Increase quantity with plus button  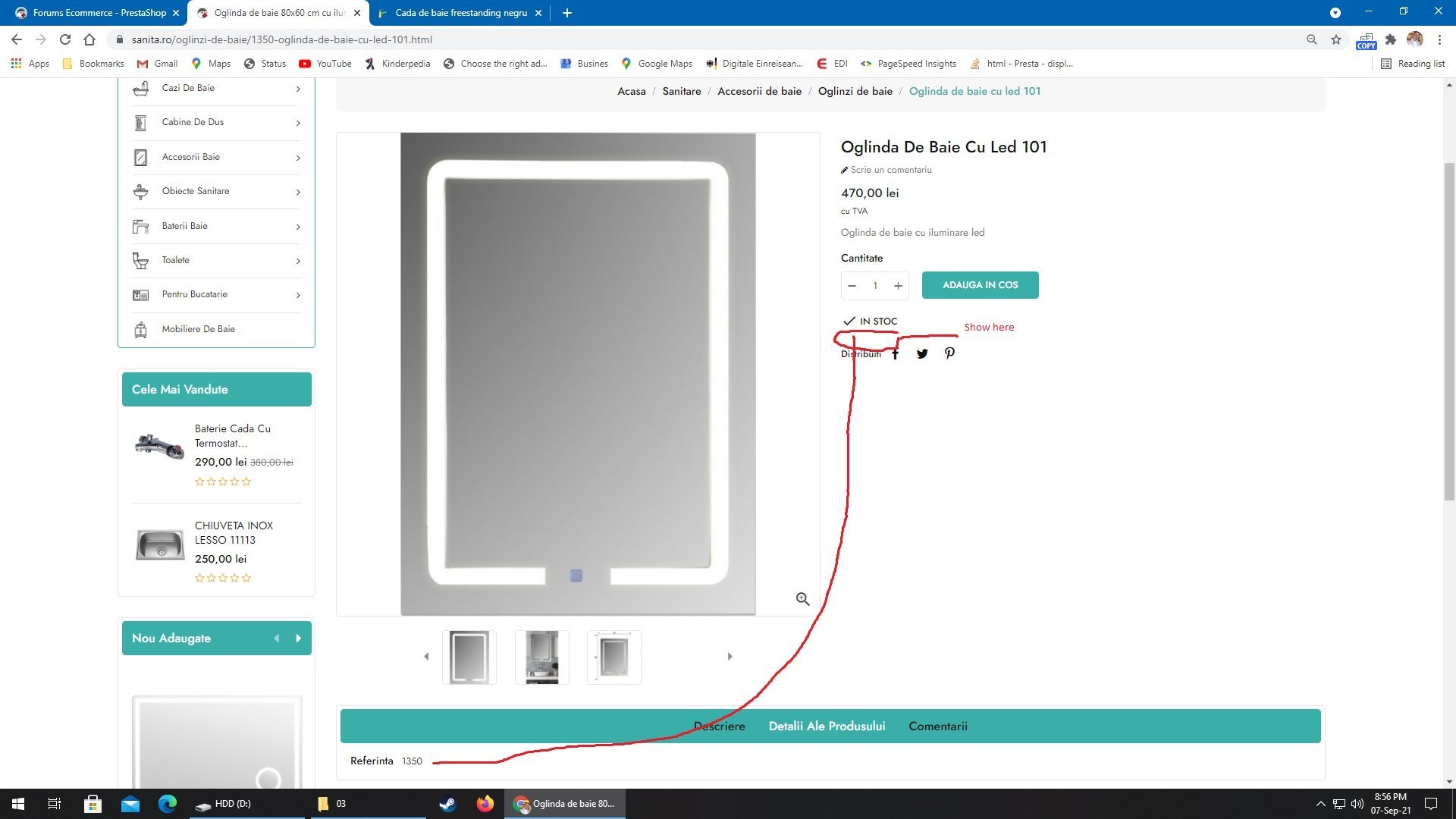coord(898,286)
